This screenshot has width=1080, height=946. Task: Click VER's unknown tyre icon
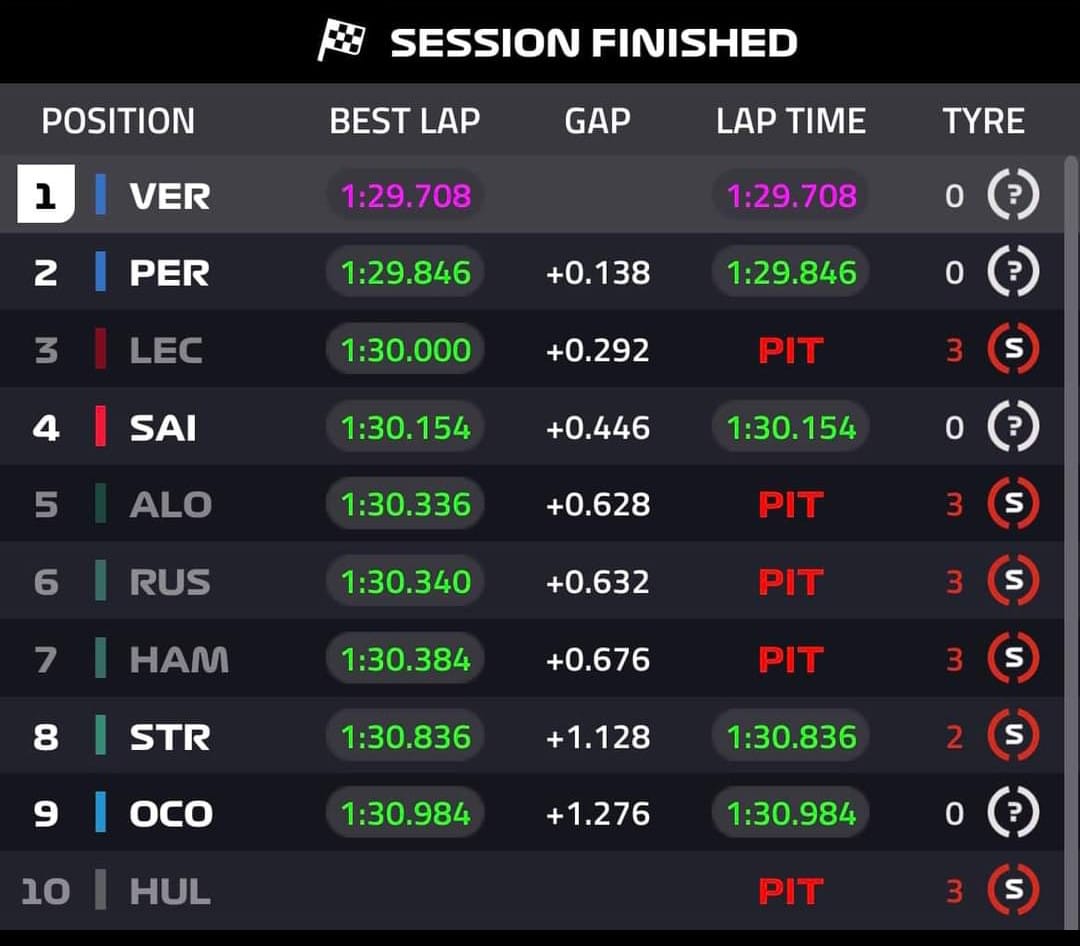pos(1013,194)
